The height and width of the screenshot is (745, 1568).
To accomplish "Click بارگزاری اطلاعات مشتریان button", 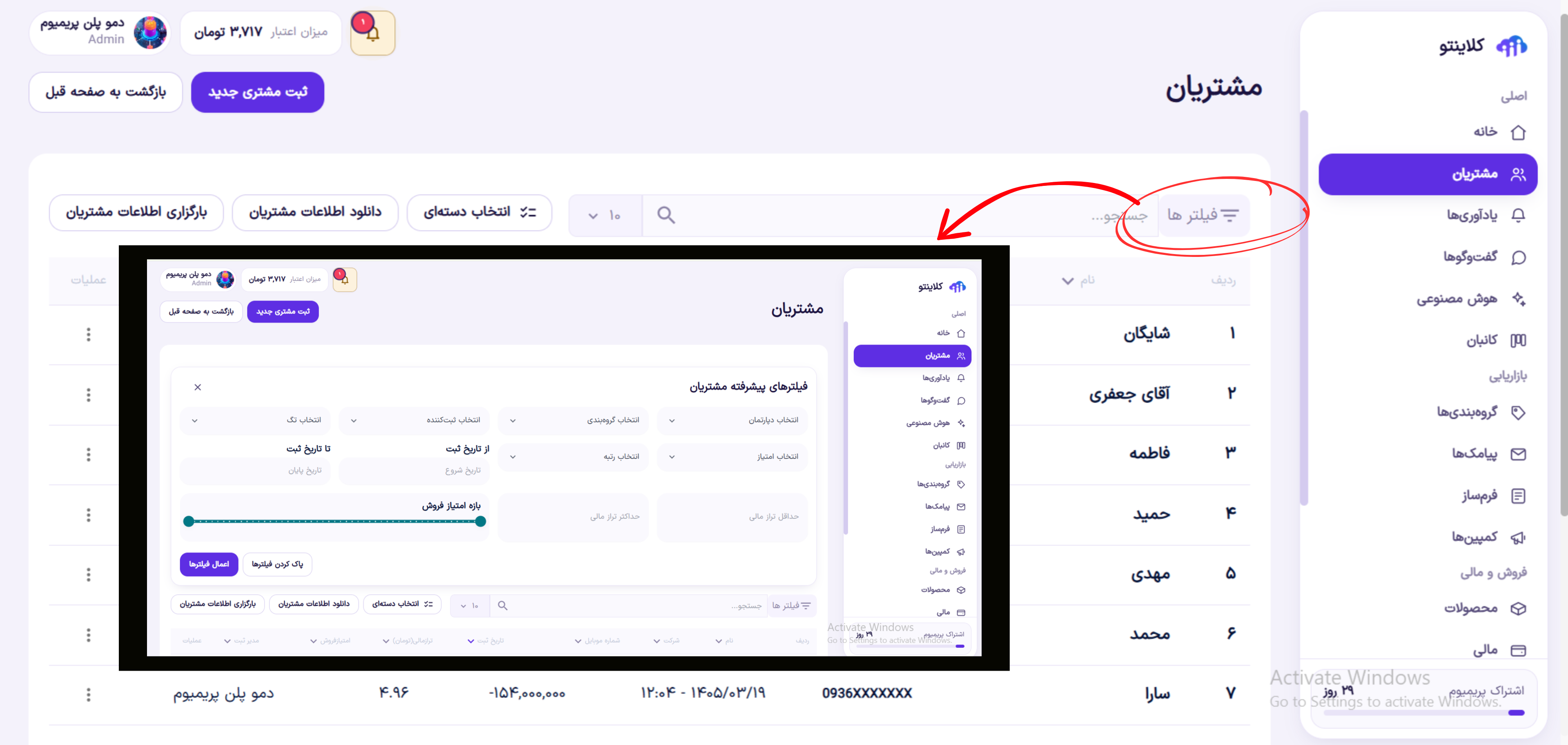I will tap(136, 212).
